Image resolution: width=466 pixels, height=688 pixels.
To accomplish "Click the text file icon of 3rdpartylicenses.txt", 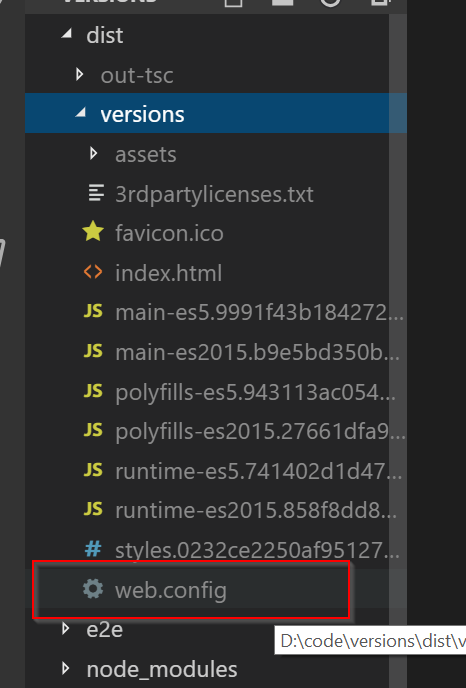I will pos(96,193).
